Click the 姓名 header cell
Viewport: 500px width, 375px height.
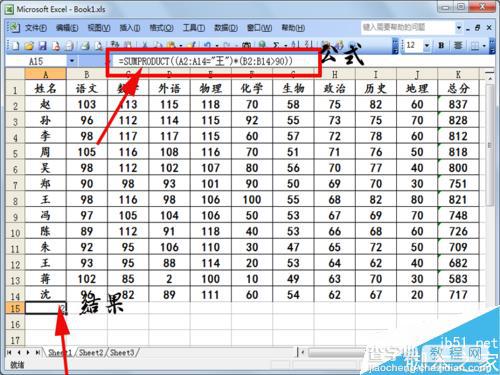pyautogui.click(x=46, y=88)
